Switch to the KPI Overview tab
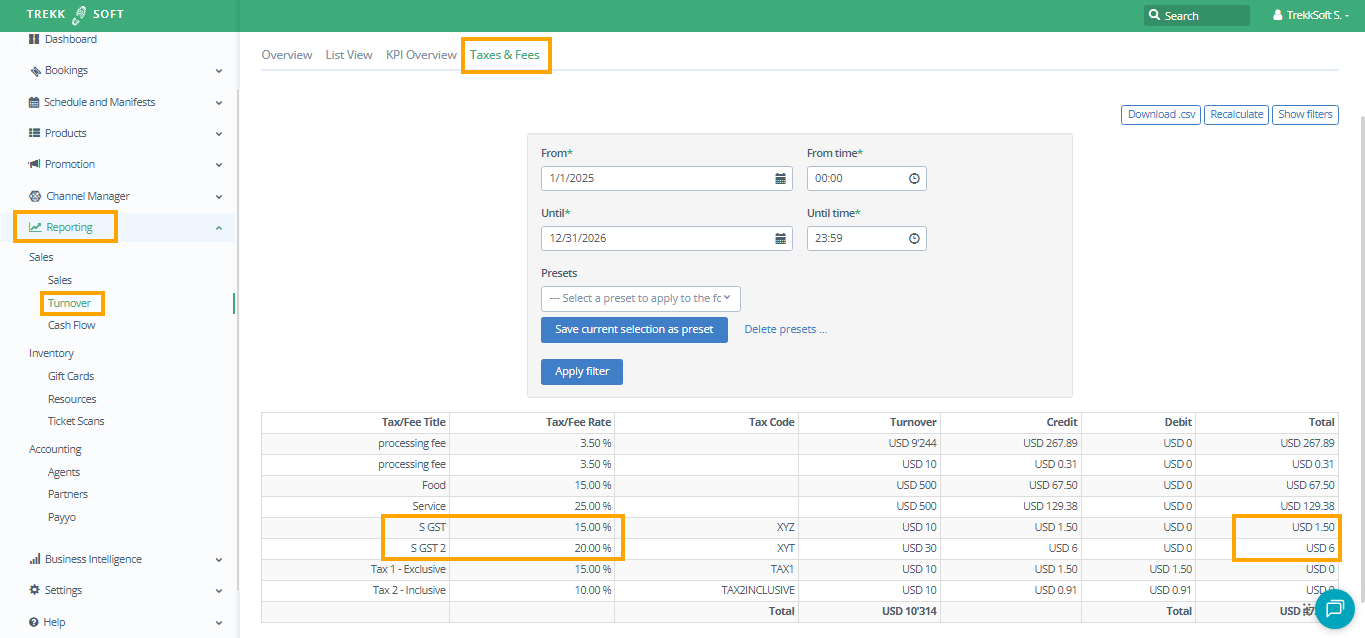The image size is (1365, 638). 421,55
